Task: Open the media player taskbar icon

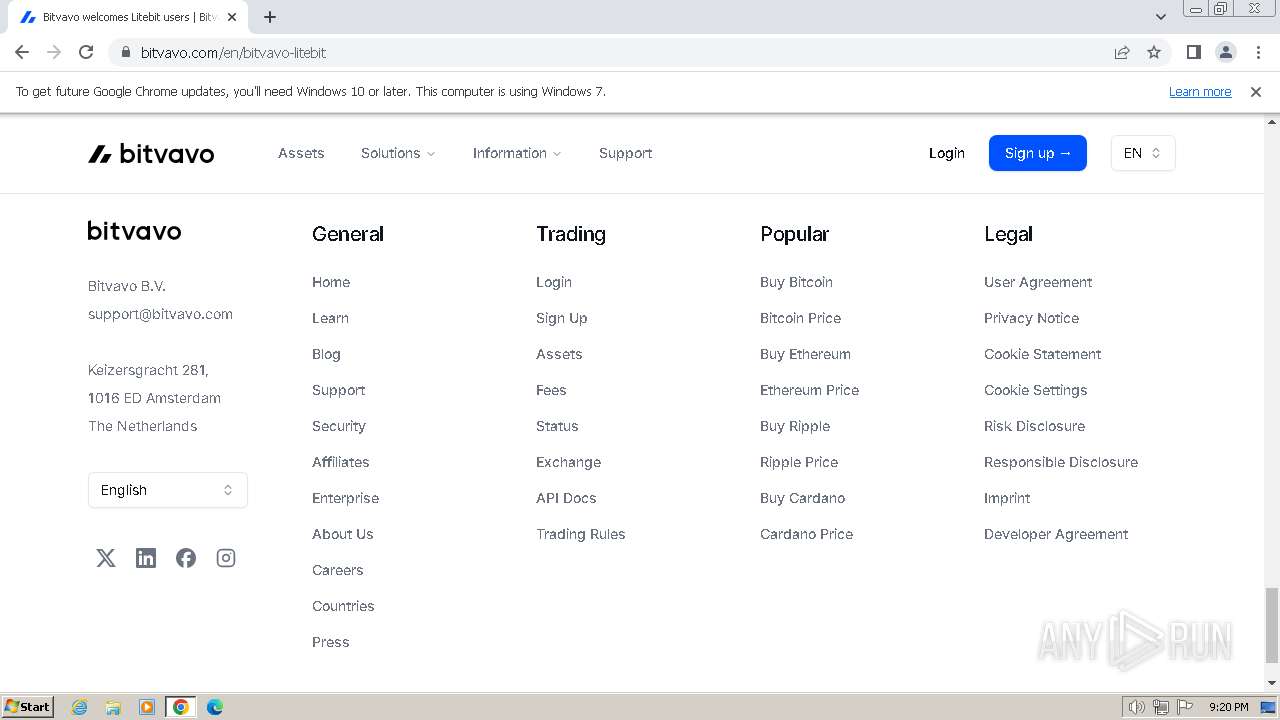Action: click(147, 707)
